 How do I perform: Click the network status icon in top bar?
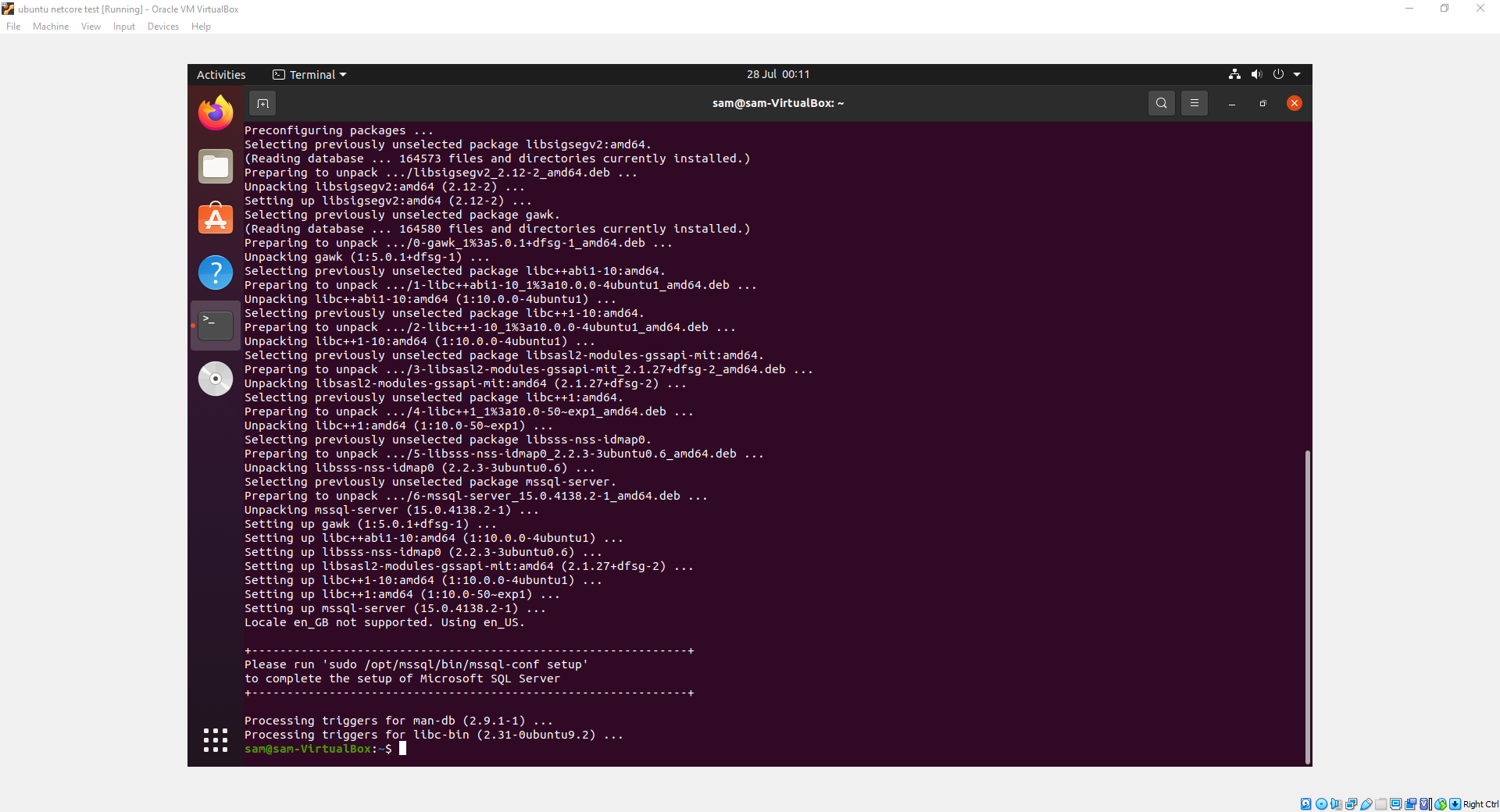tap(1234, 74)
